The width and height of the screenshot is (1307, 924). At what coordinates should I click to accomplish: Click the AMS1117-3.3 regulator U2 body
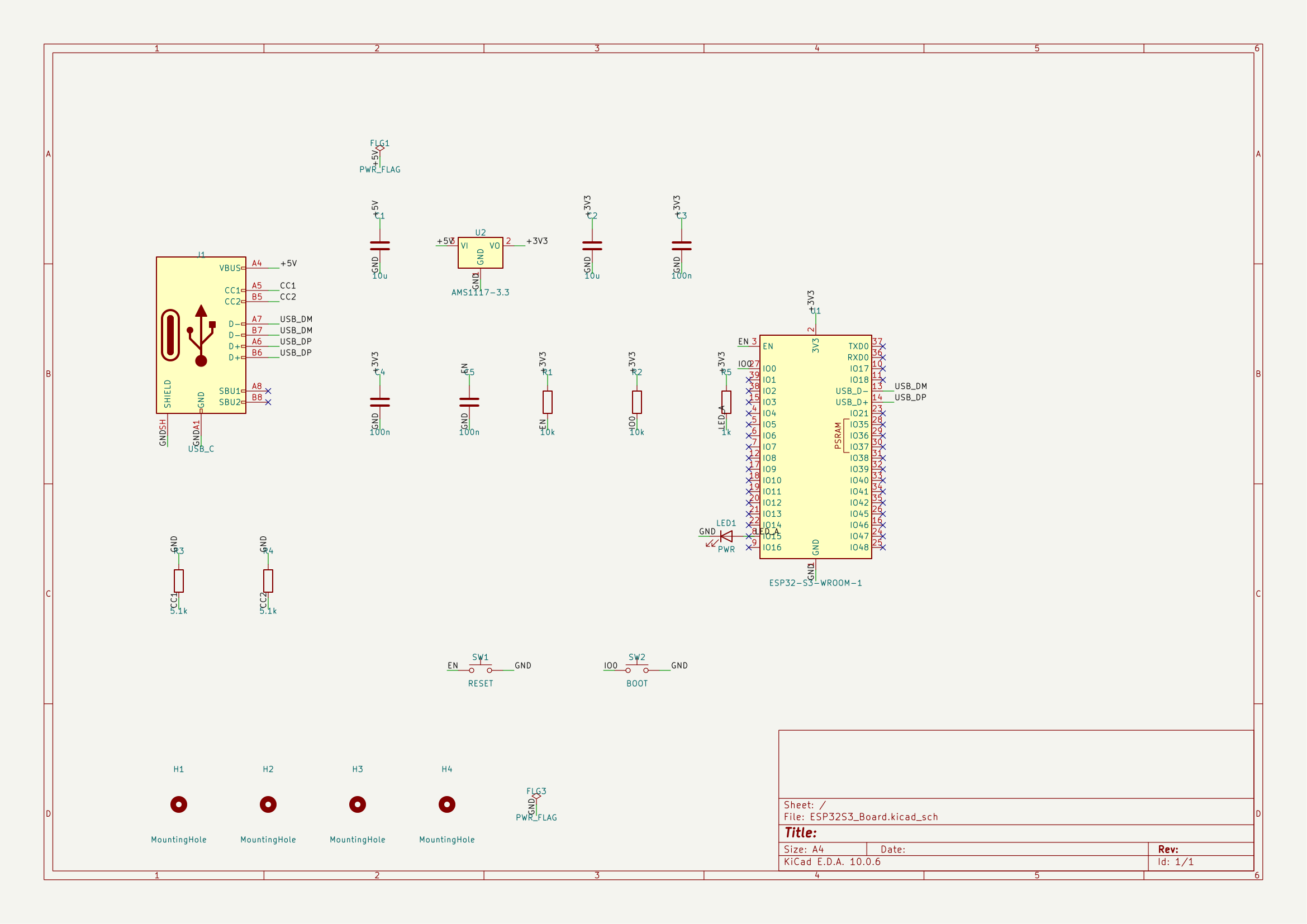[481, 253]
